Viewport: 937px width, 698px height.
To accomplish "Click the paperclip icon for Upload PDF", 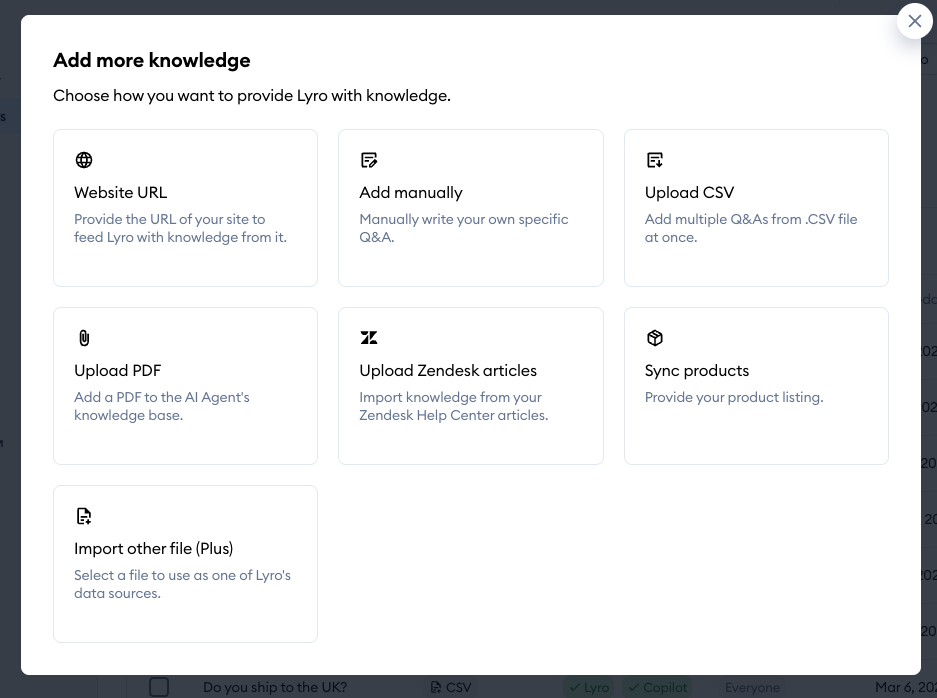I will click(x=84, y=338).
